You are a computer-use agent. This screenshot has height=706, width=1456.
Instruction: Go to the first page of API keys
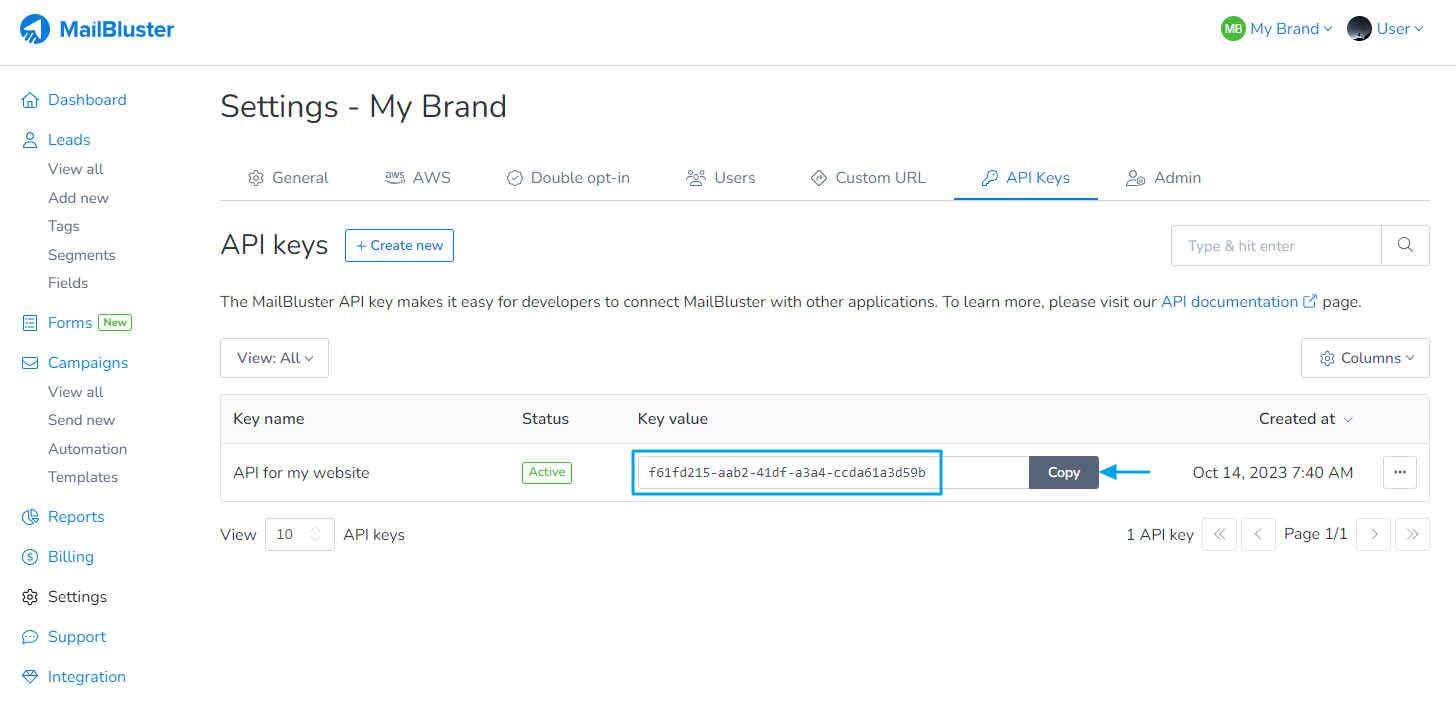(1219, 535)
